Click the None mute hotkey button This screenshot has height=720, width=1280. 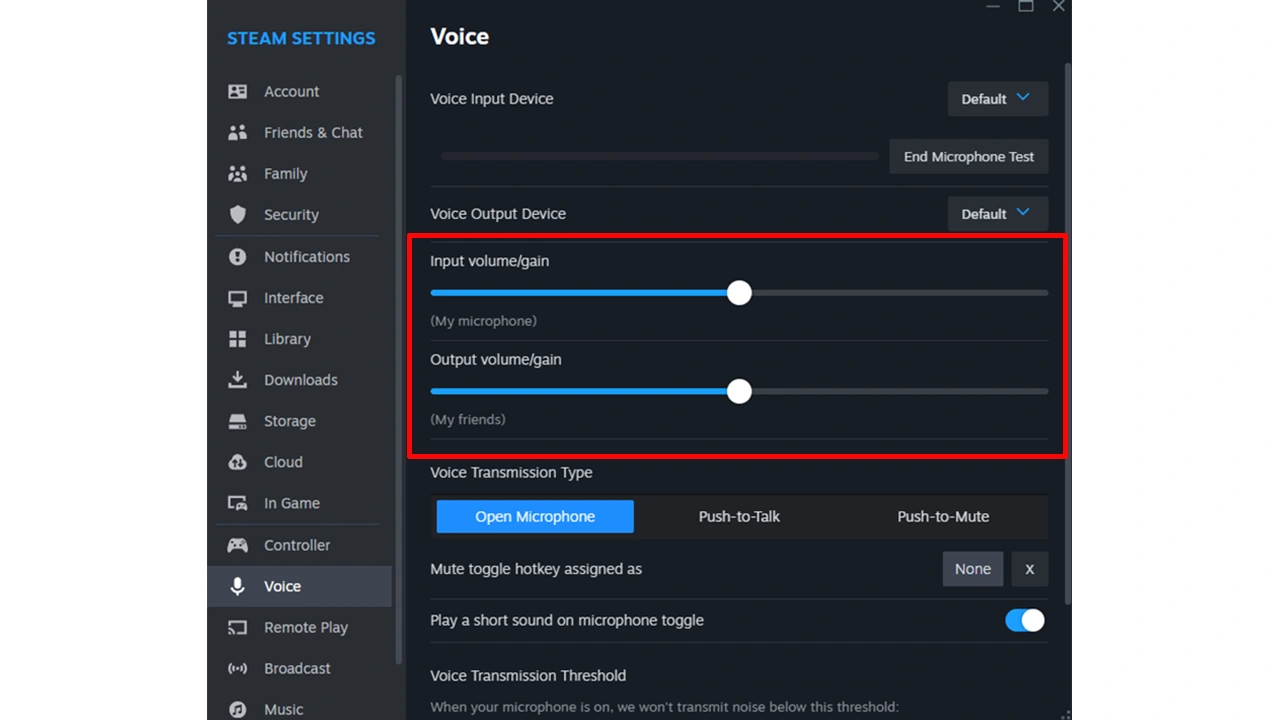(972, 569)
